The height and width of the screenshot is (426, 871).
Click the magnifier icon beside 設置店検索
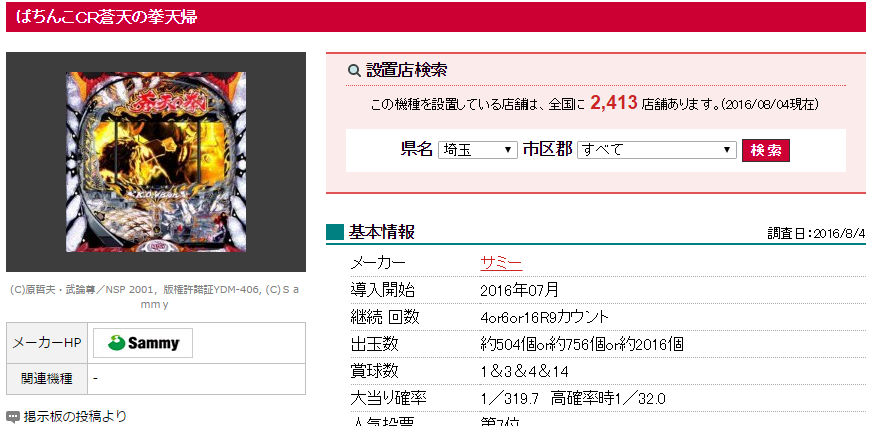[x=354, y=71]
